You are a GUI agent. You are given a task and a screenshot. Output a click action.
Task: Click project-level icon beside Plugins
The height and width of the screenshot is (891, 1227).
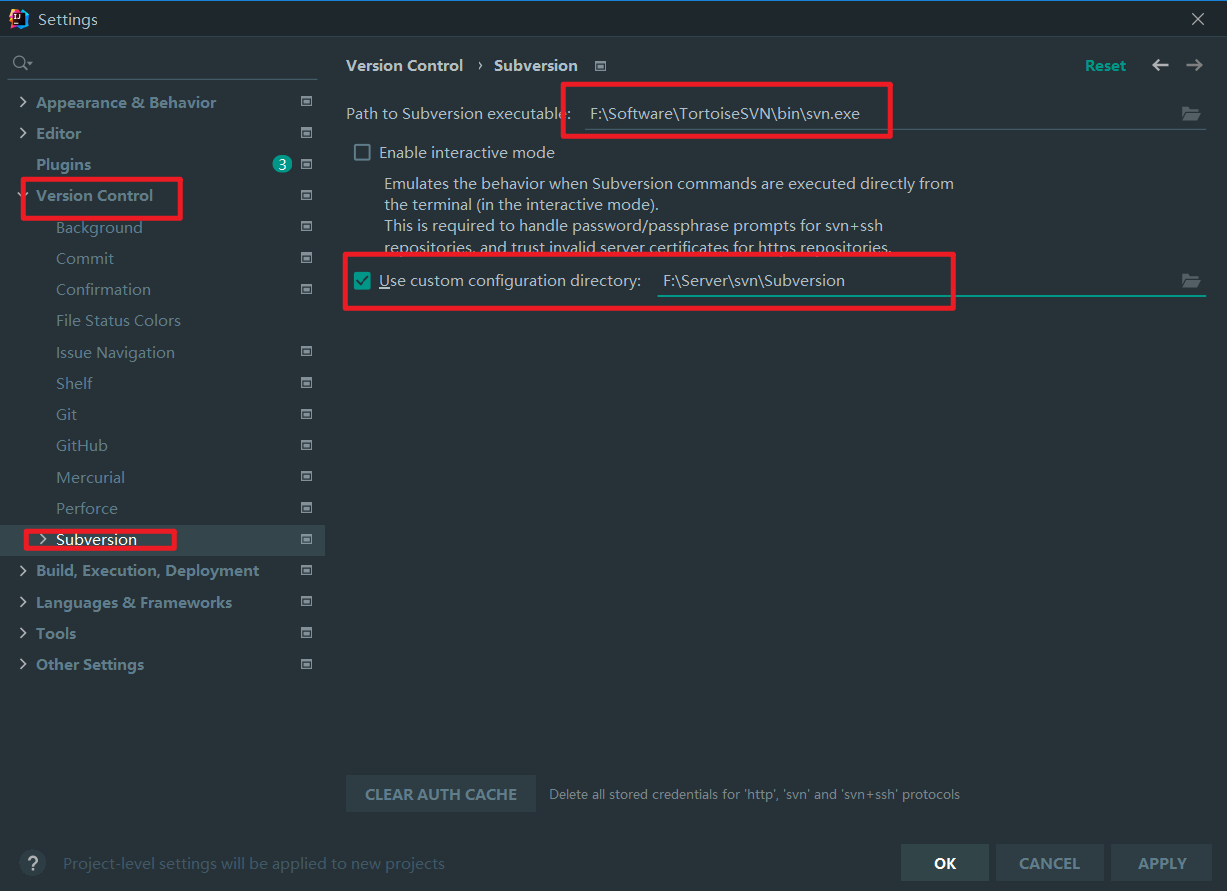click(306, 164)
